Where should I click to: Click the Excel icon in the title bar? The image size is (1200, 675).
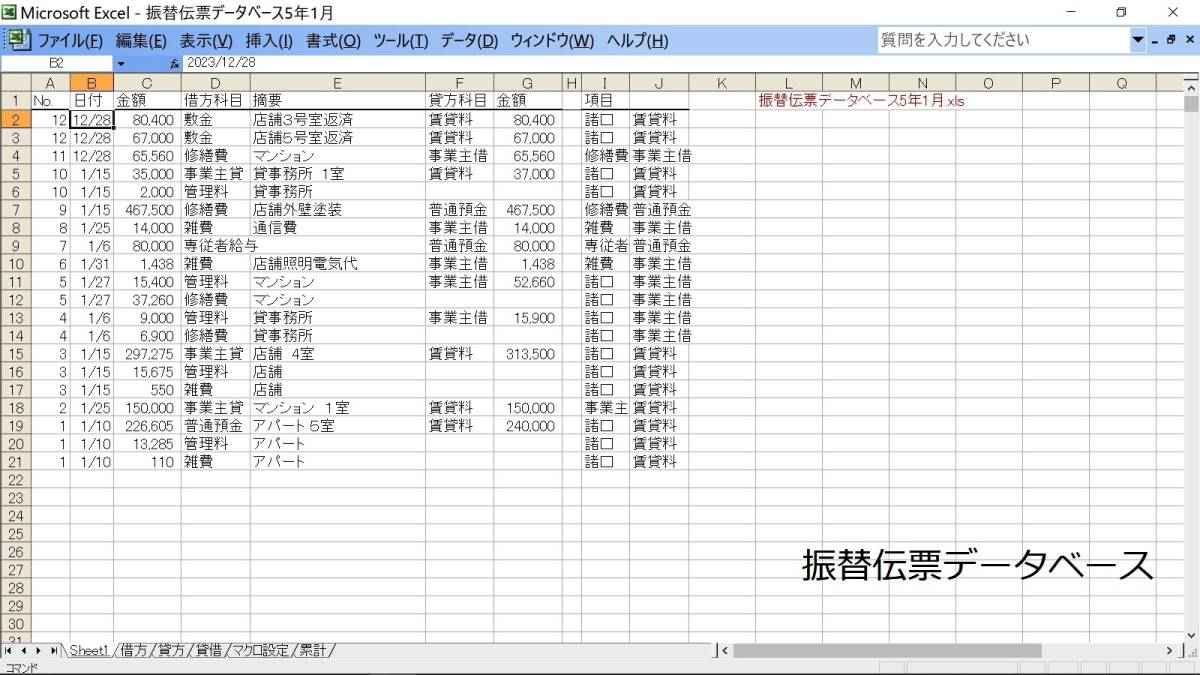pos(10,10)
